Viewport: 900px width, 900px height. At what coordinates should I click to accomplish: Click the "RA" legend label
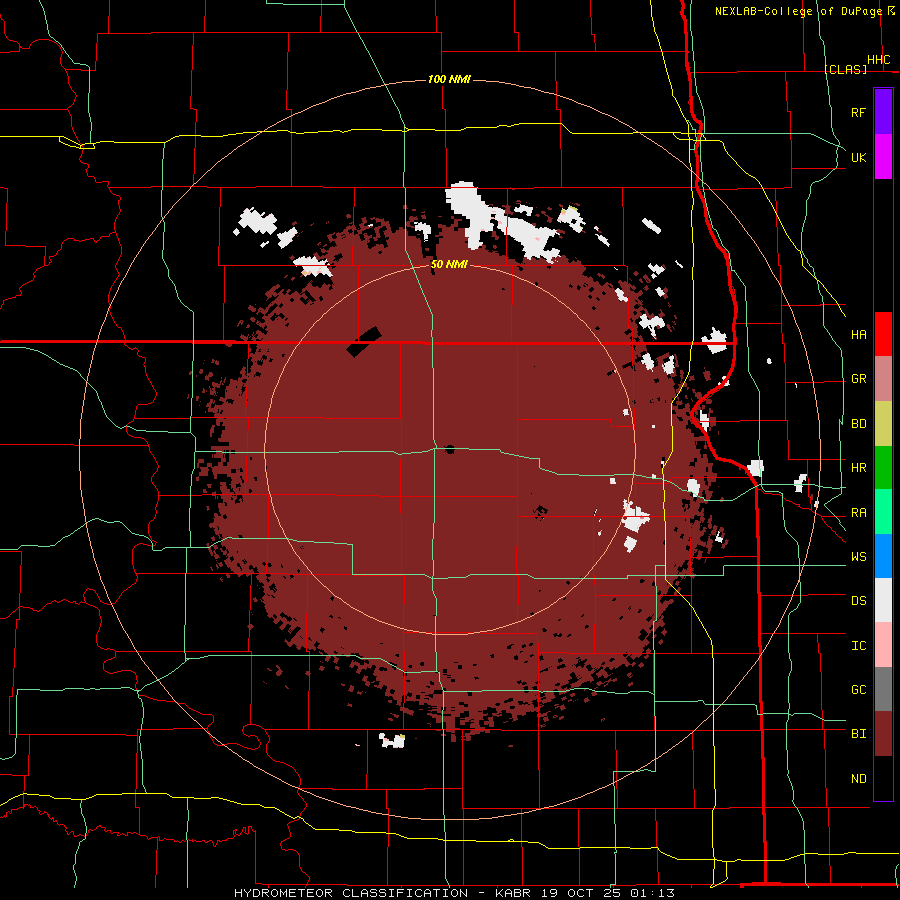click(x=858, y=513)
